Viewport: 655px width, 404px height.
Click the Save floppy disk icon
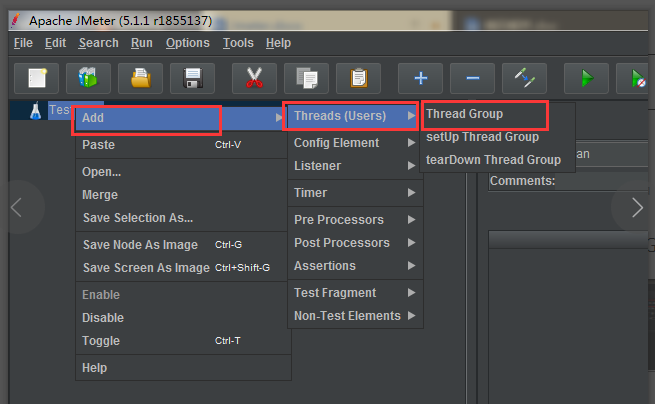click(x=192, y=78)
